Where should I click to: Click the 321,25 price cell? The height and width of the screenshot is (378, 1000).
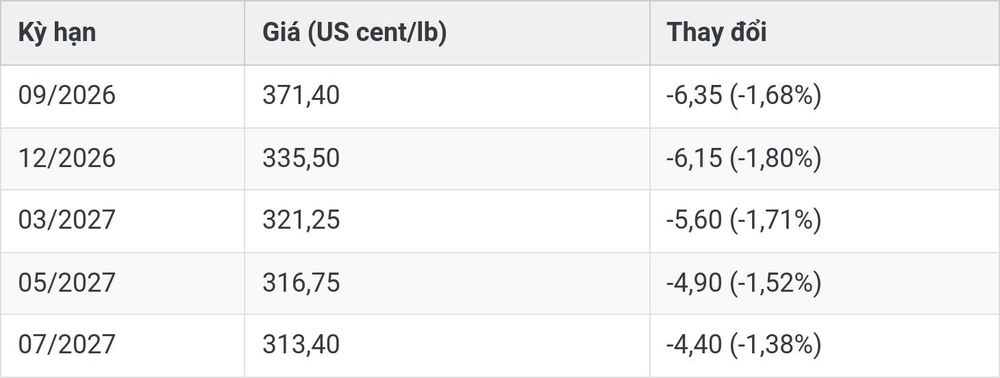click(x=447, y=221)
